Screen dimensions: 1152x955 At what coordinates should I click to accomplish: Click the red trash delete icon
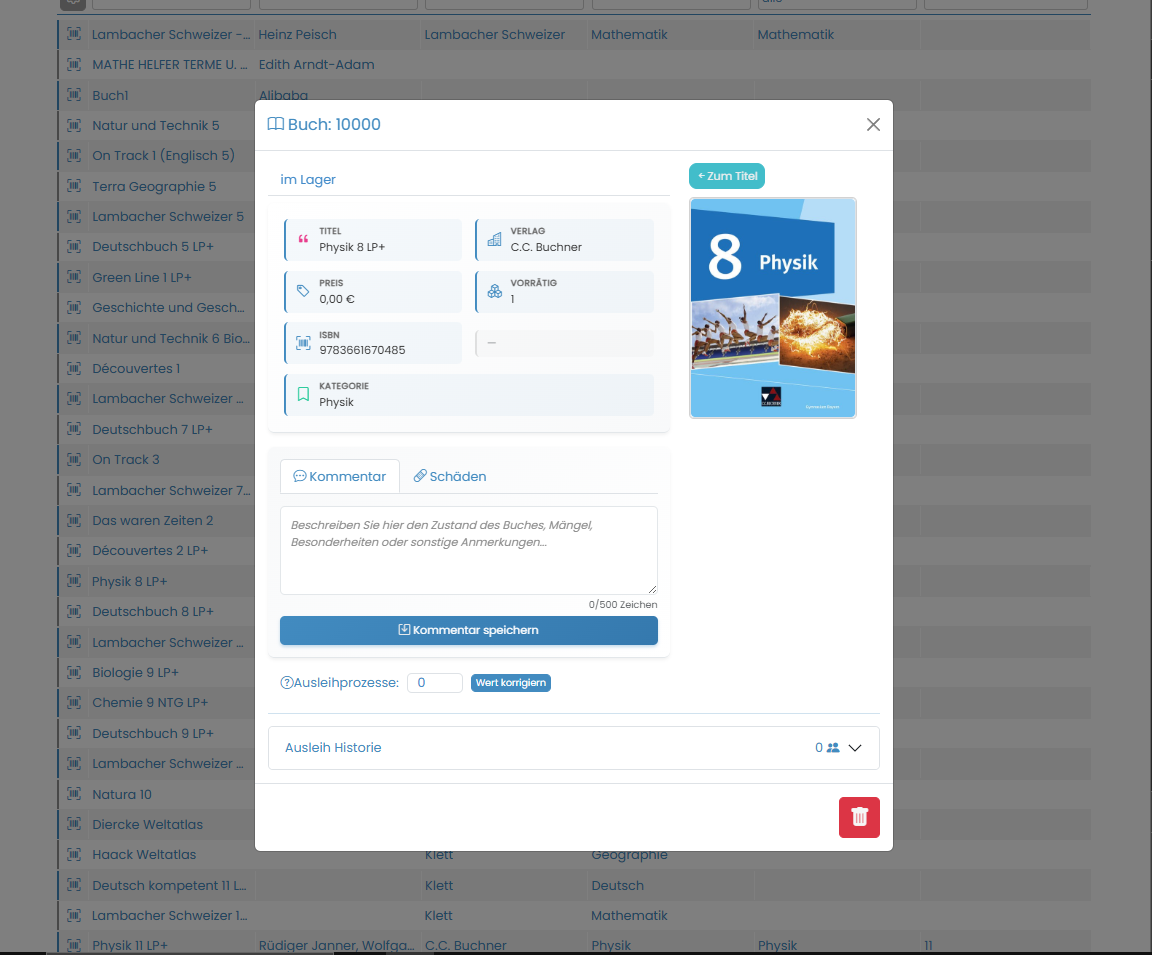click(x=858, y=817)
